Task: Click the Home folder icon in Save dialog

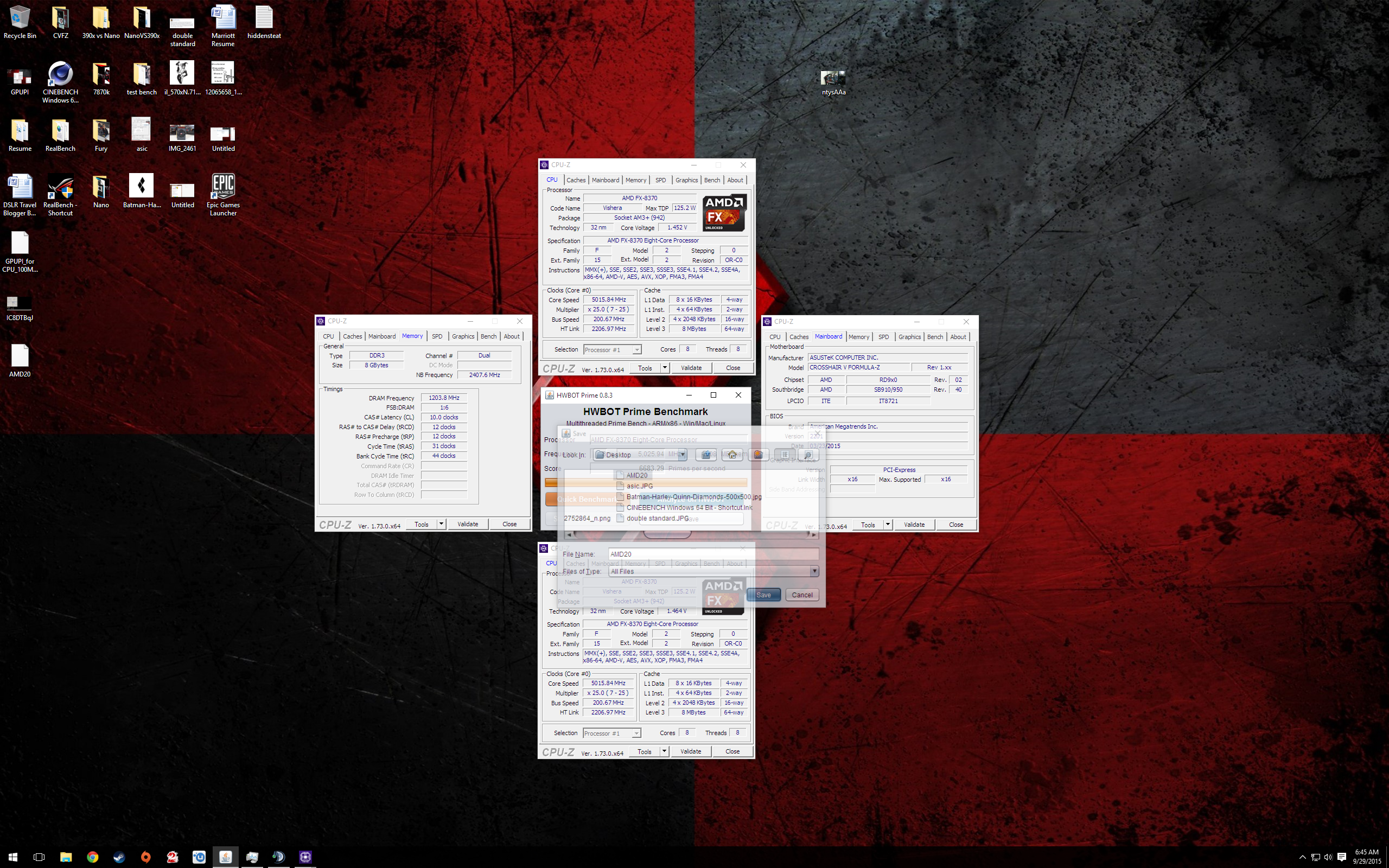Action: coord(732,455)
